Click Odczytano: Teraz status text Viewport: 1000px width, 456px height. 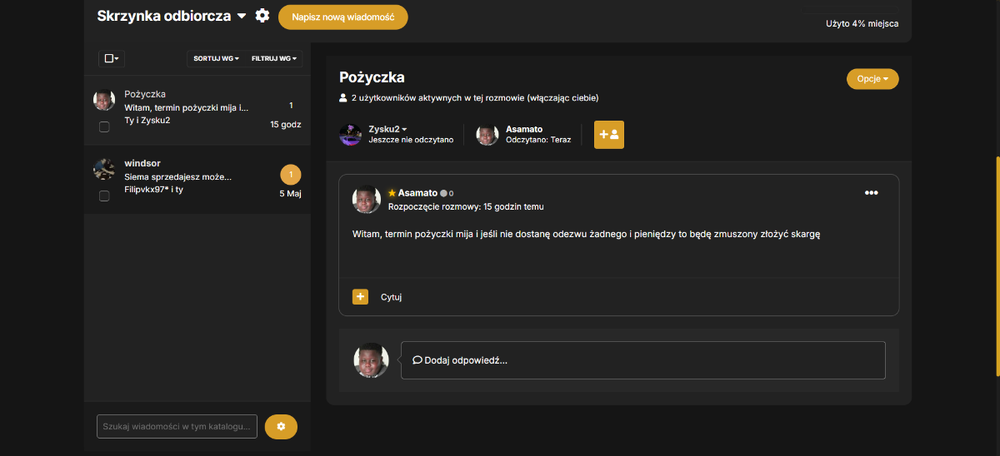click(x=538, y=140)
